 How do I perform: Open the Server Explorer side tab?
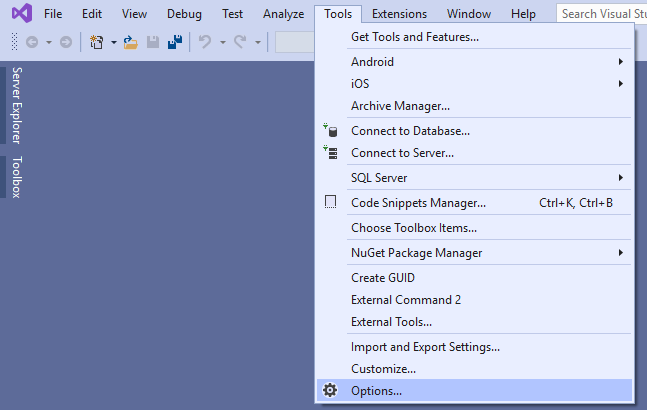17,105
